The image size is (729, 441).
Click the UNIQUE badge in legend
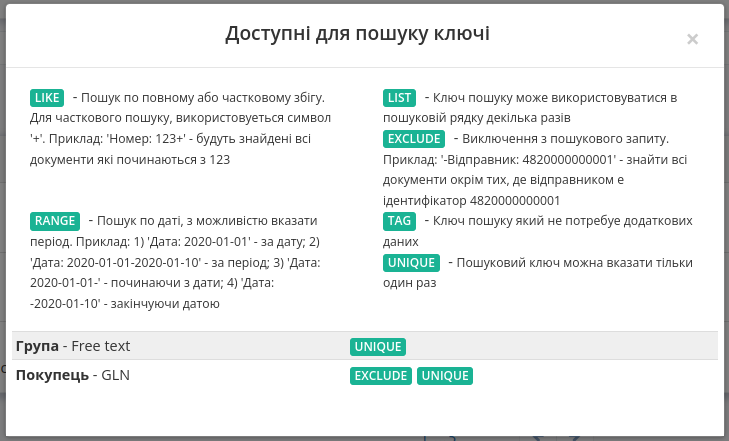pos(411,263)
